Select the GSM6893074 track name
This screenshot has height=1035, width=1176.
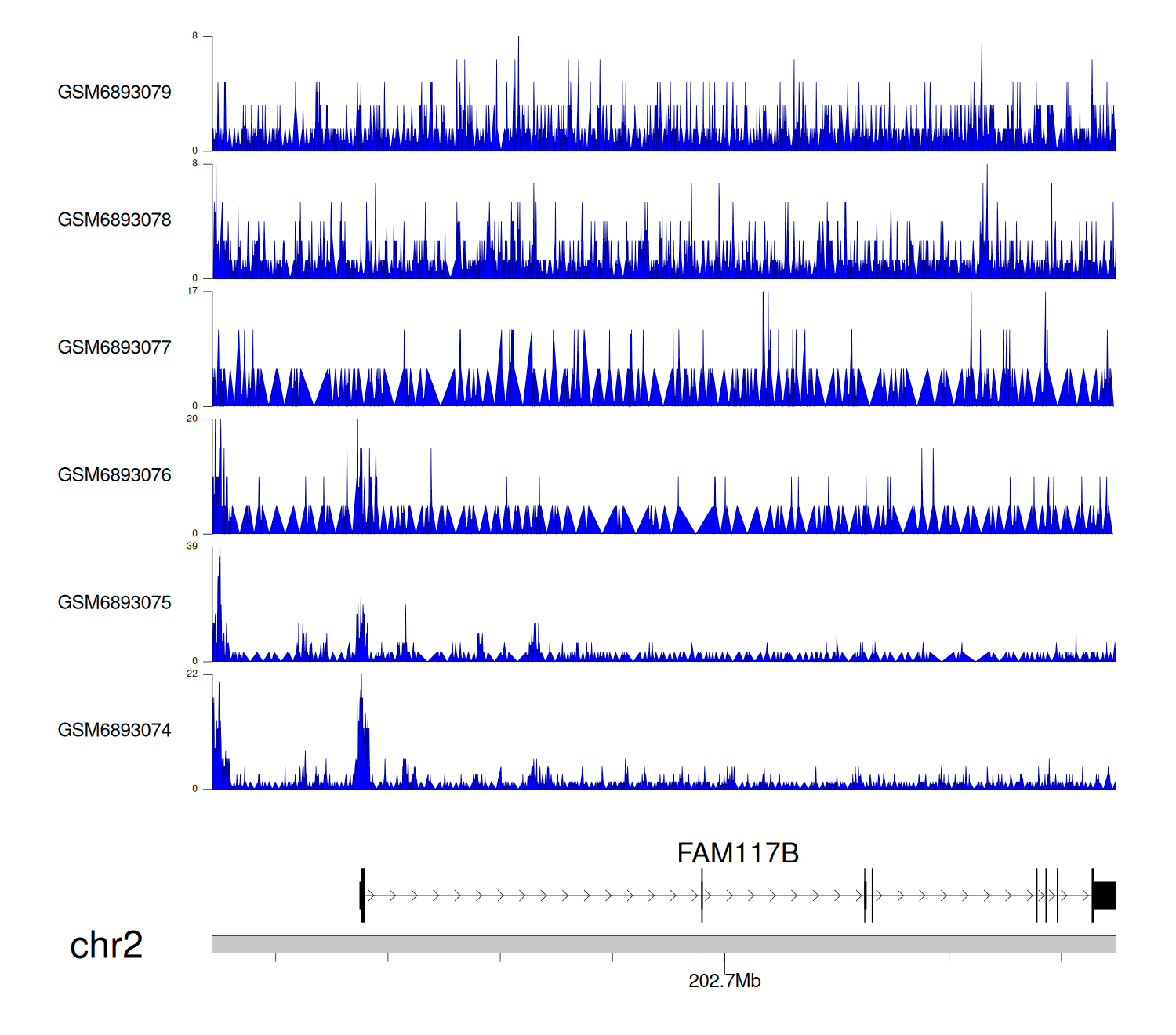[114, 731]
